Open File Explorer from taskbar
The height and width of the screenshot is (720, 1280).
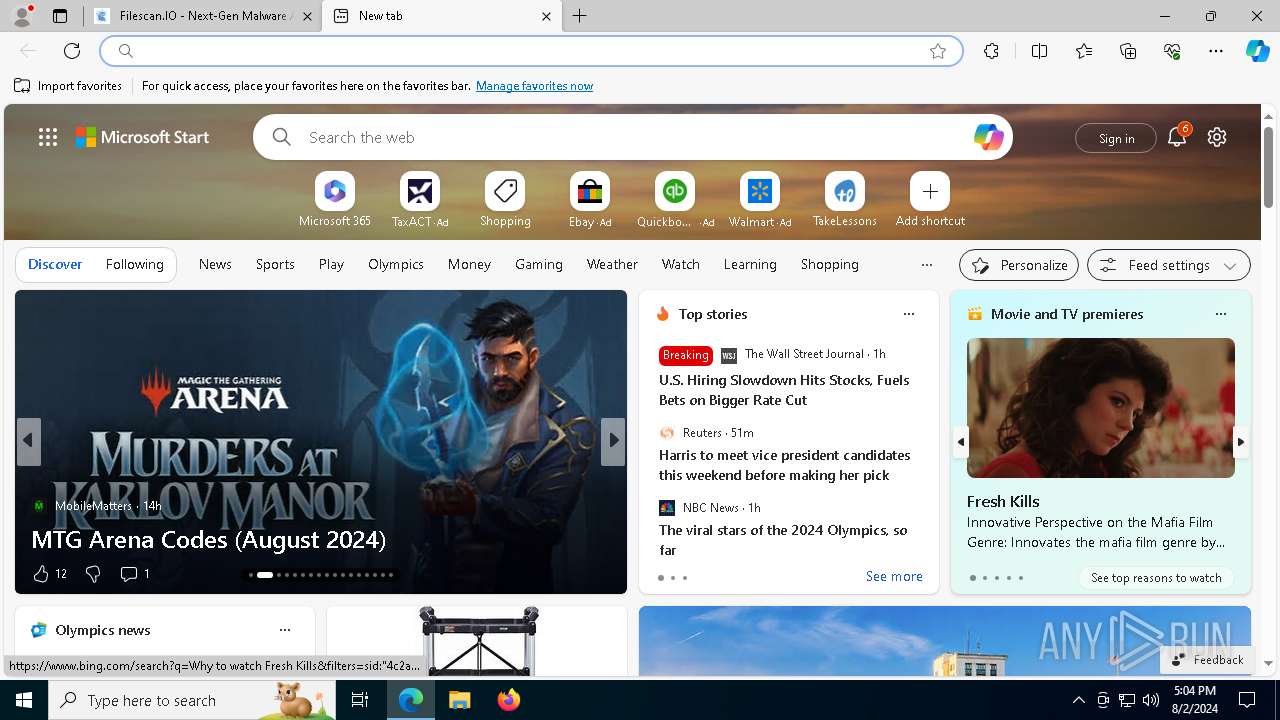(459, 700)
